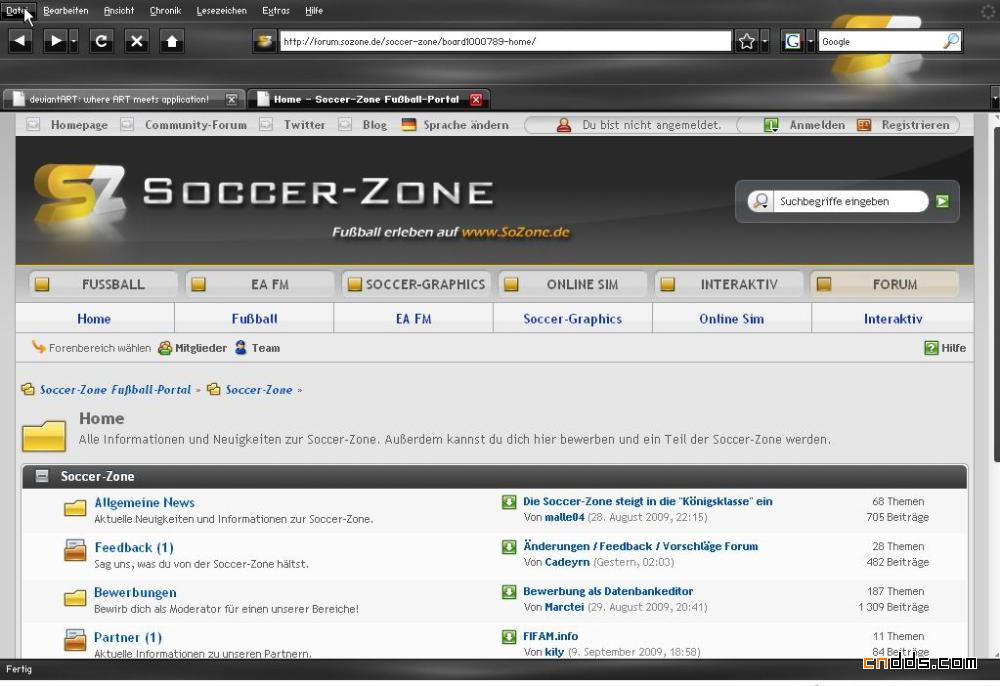Open the Hilfe menu in menu bar
Image resolution: width=1000 pixels, height=686 pixels.
click(x=314, y=11)
